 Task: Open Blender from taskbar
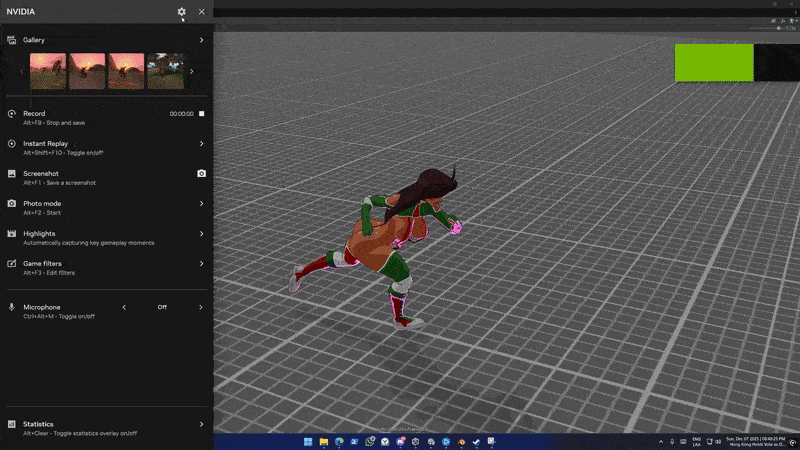[x=461, y=442]
